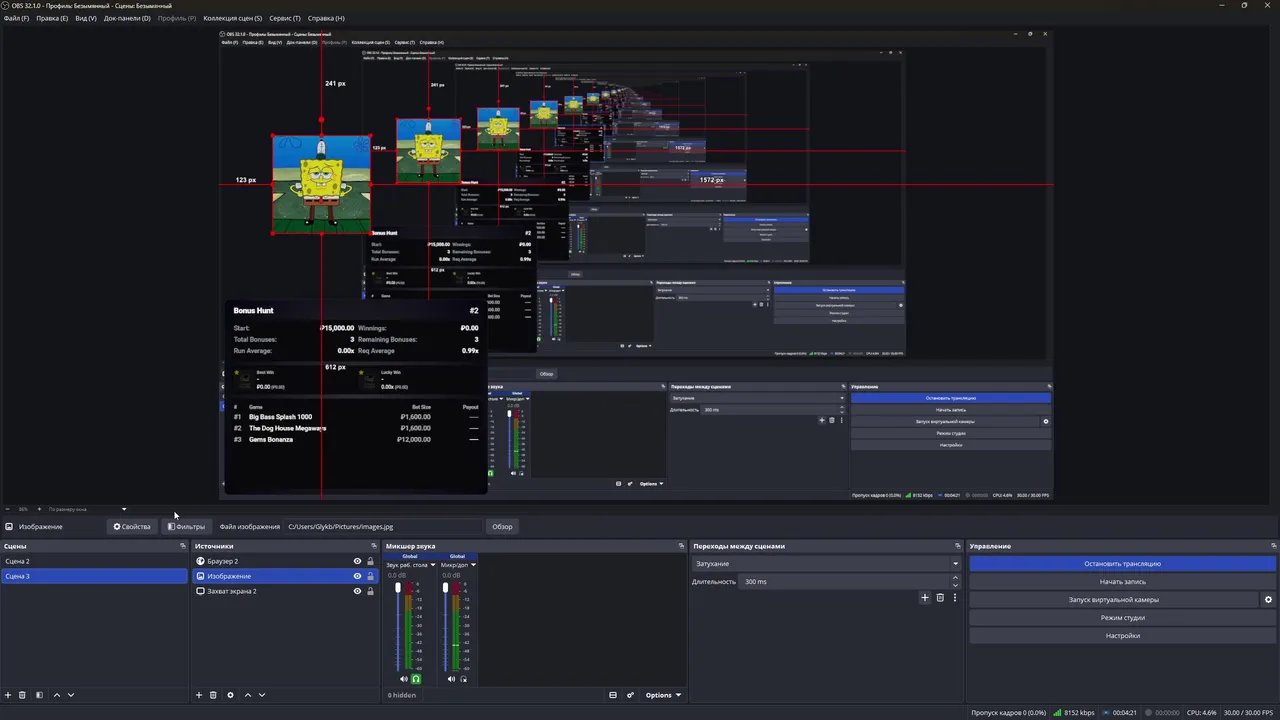Undock the Управление panel
The height and width of the screenshot is (720, 1280).
point(1273,546)
